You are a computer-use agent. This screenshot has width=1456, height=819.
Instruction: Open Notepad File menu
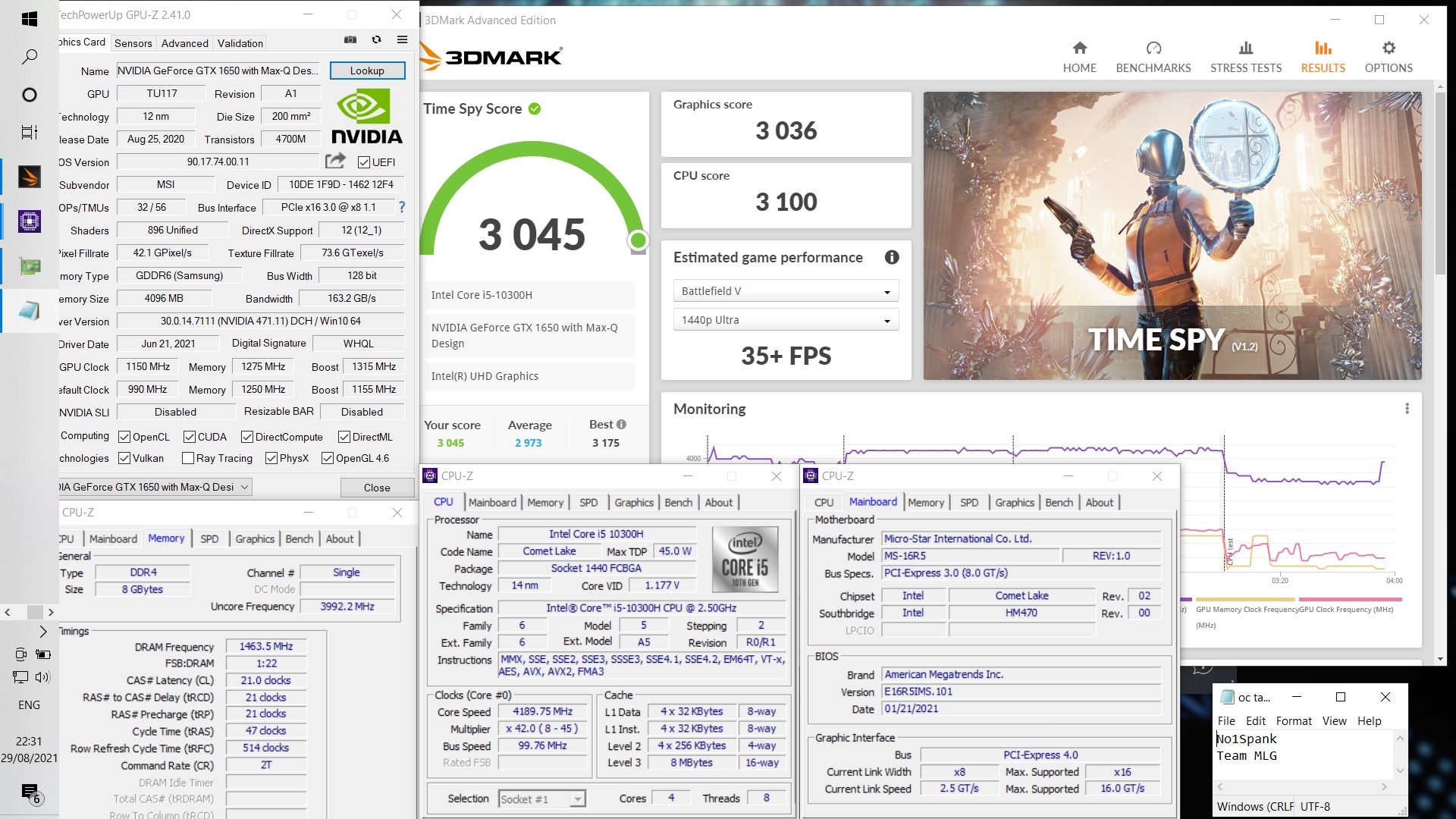pyautogui.click(x=1226, y=721)
